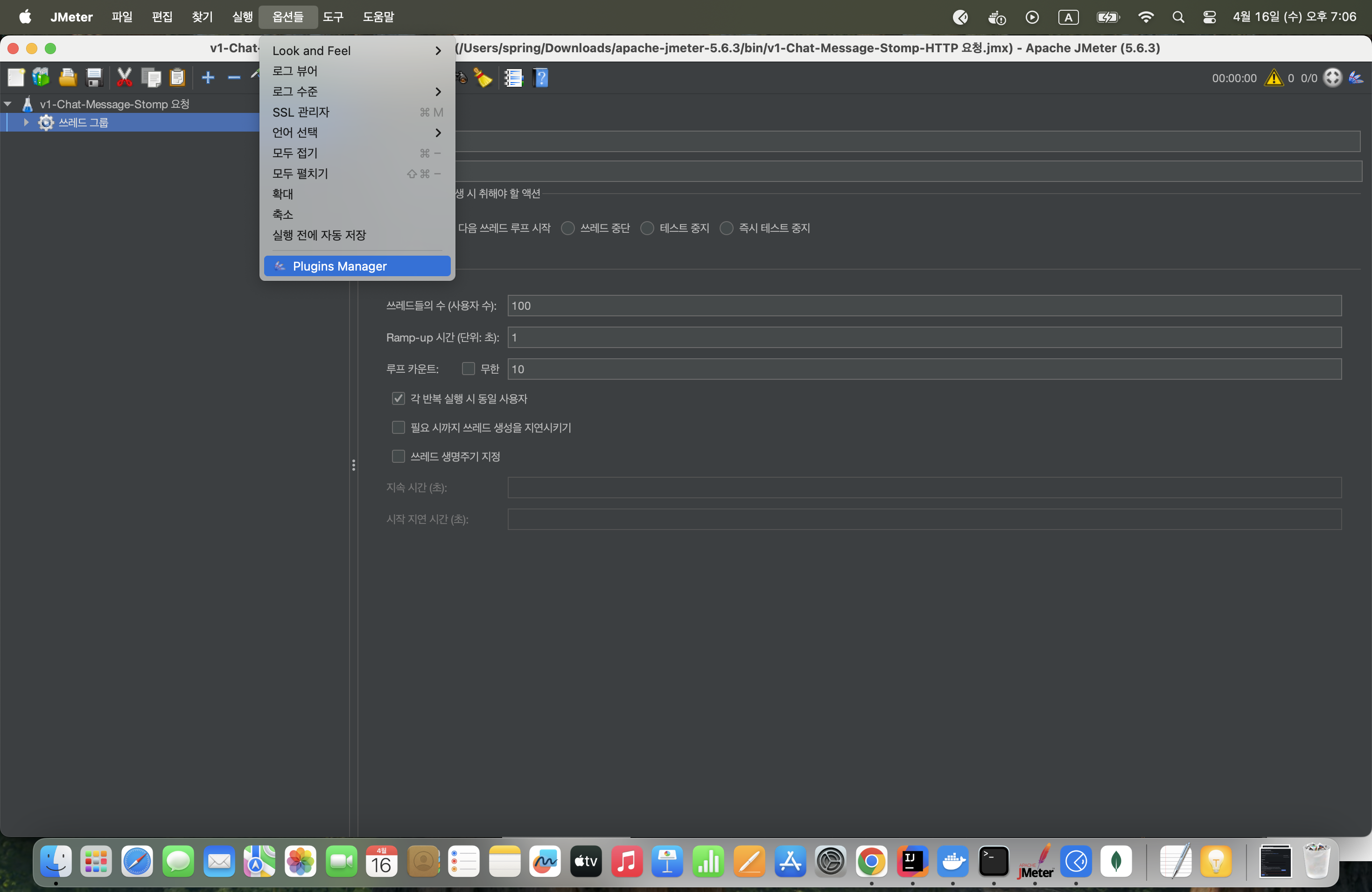1372x892 pixels.
Task: Expand 로그 수준 submenu
Action: pos(357,91)
